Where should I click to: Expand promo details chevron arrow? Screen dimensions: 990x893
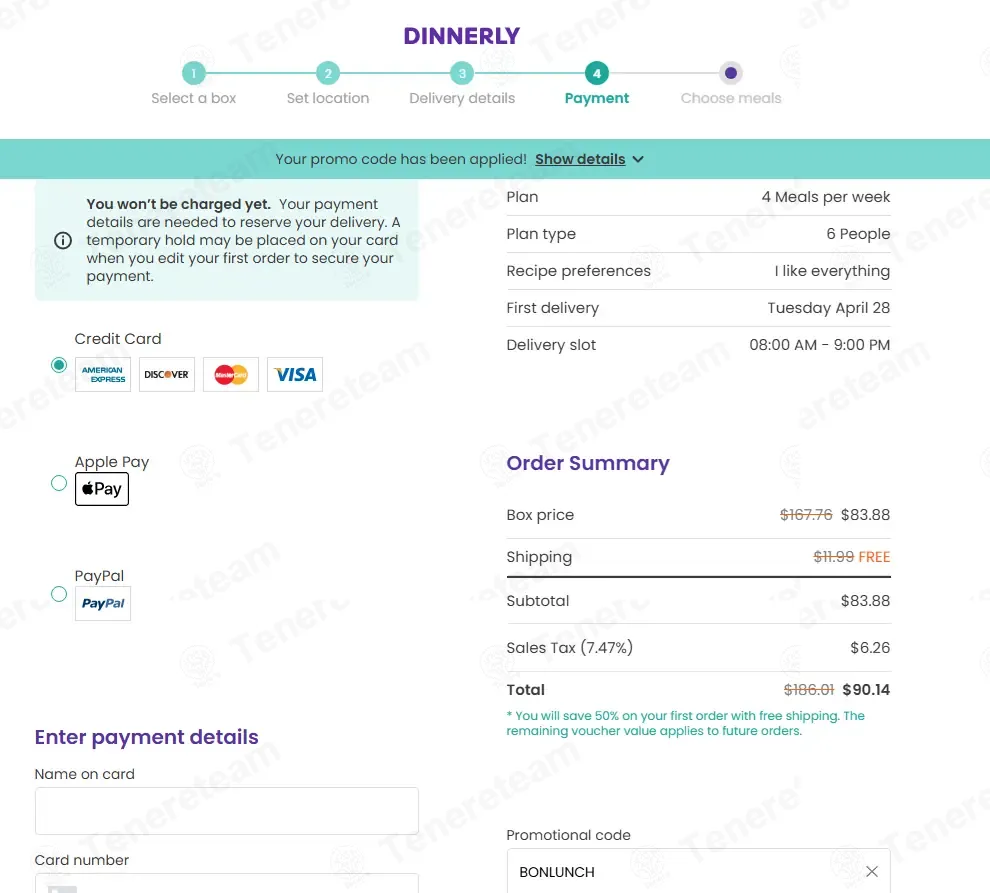(638, 159)
